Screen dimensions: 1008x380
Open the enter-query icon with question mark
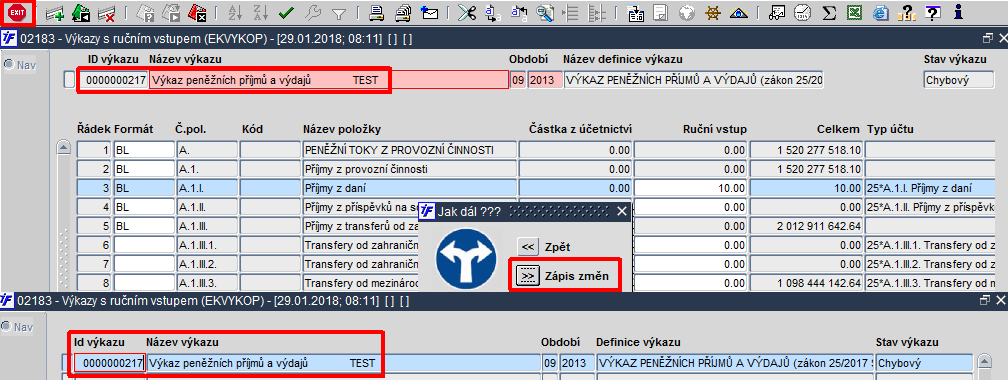(146, 12)
